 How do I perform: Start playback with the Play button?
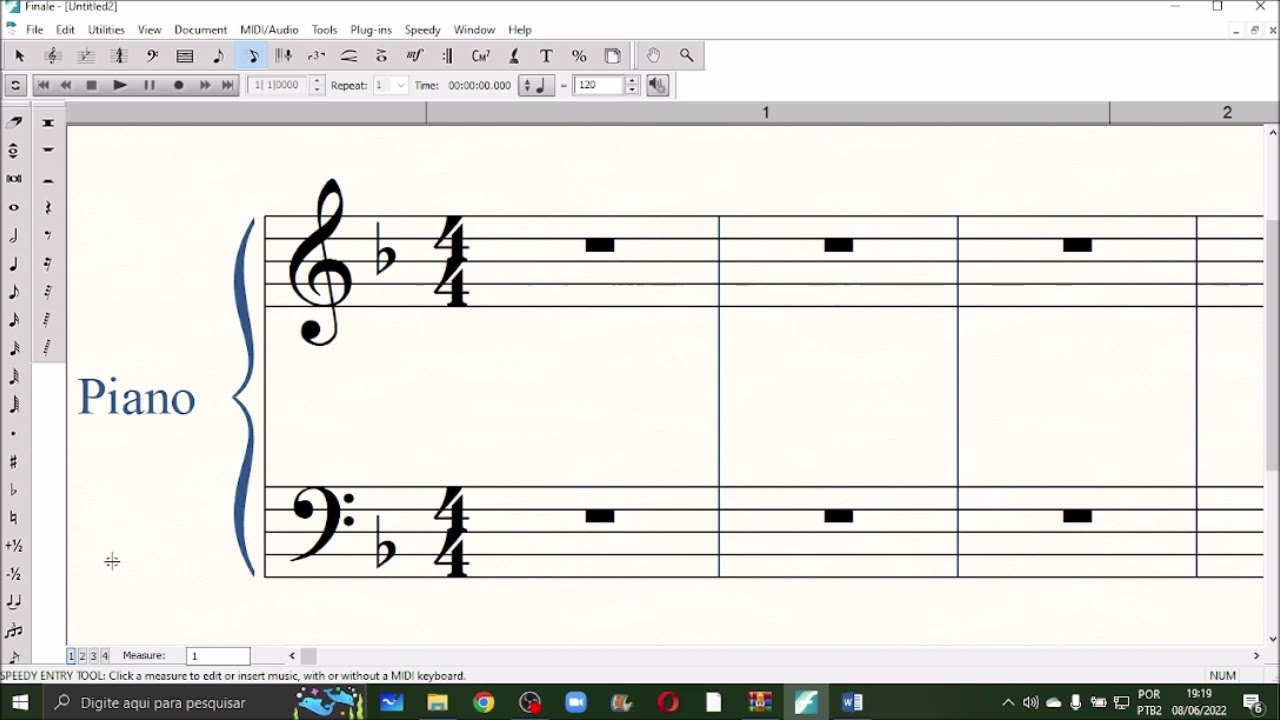pyautogui.click(x=120, y=85)
